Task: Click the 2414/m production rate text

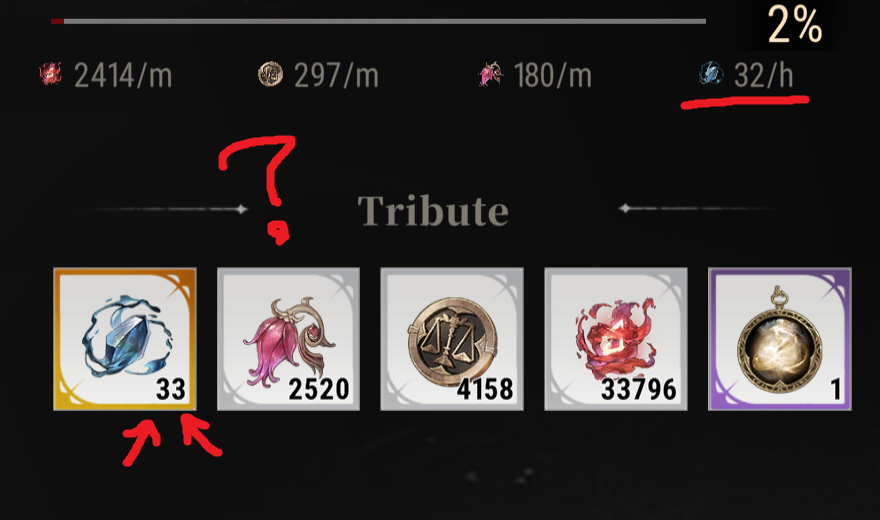Action: pyautogui.click(x=123, y=75)
